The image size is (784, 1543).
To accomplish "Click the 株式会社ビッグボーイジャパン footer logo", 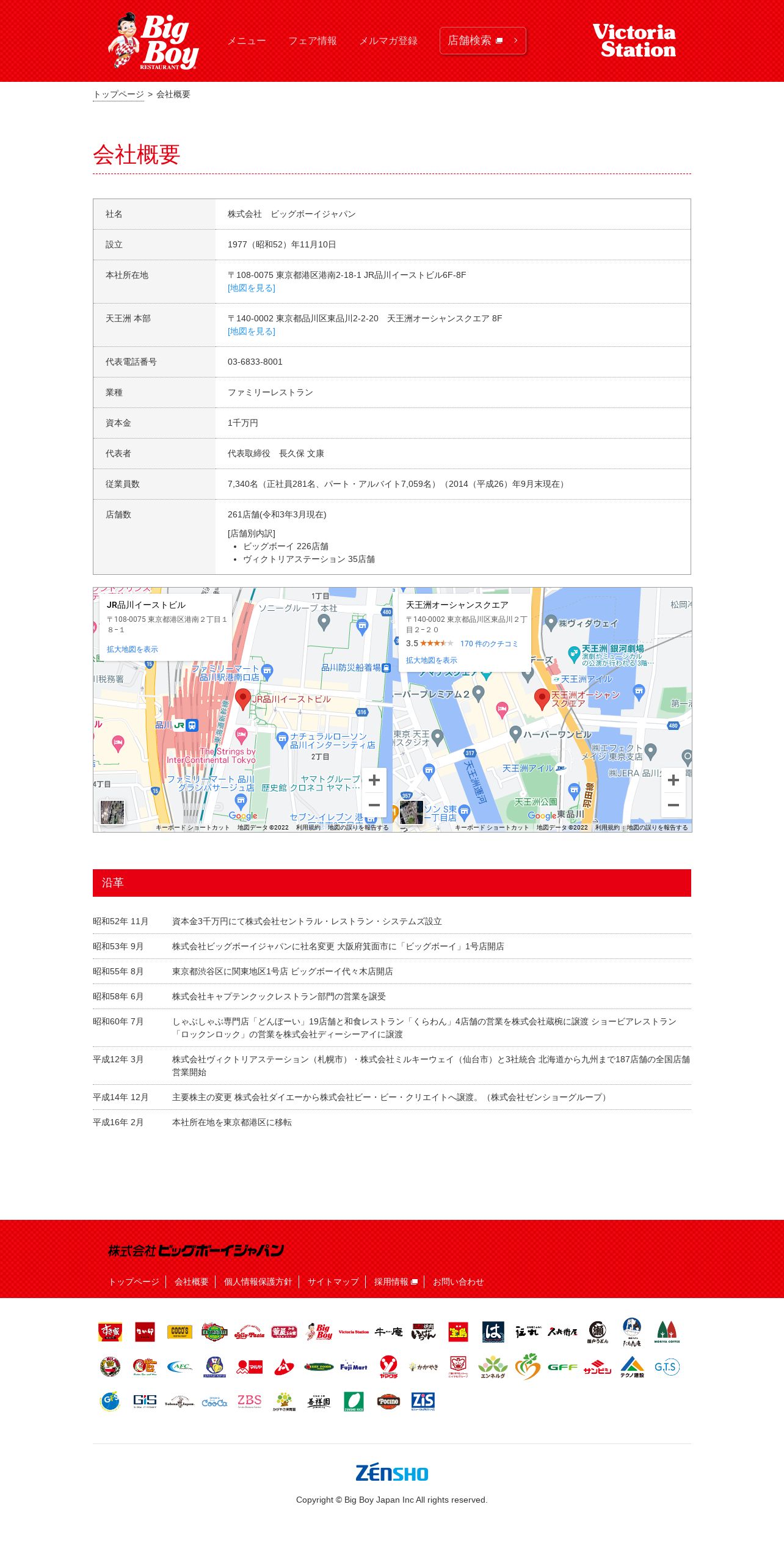I will click(196, 1250).
